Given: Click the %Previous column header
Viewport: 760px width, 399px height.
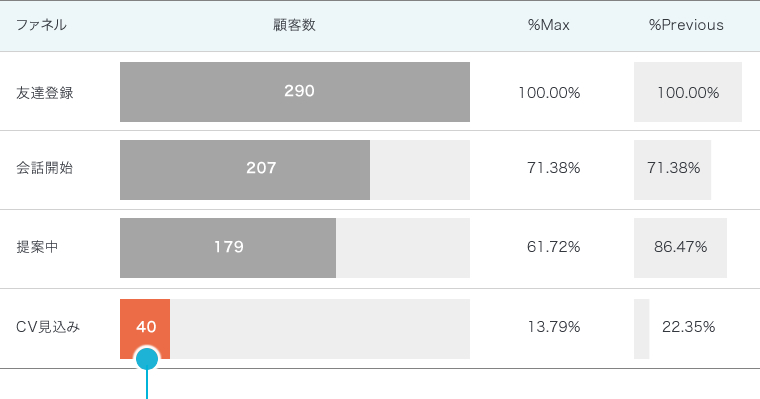Looking at the screenshot, I should tap(686, 25).
